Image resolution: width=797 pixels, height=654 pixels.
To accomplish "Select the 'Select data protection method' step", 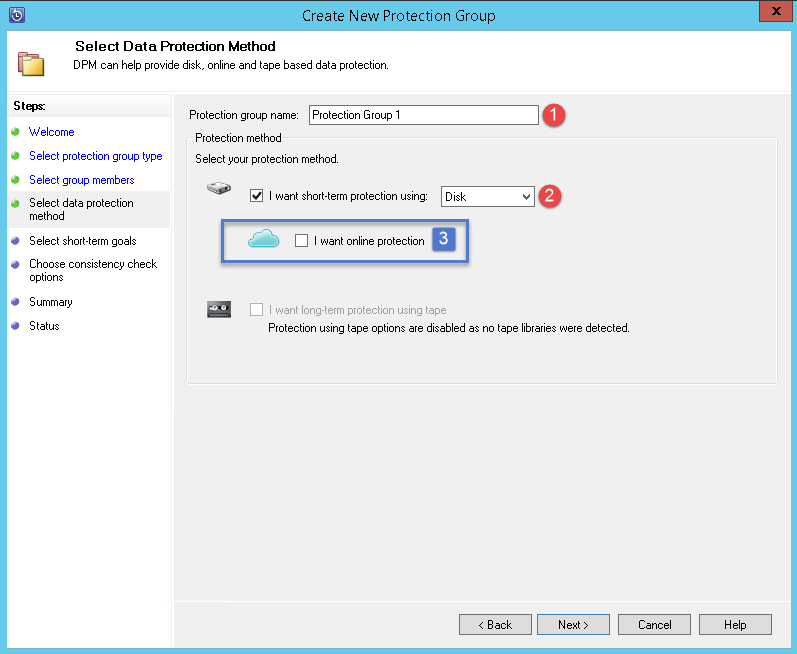I will click(x=81, y=209).
